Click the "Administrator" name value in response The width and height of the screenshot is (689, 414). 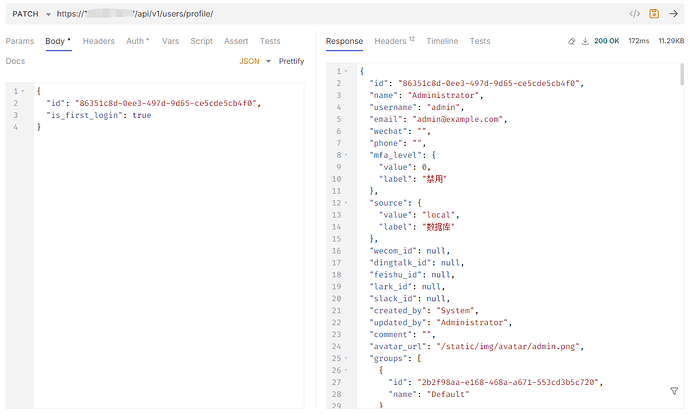443,95
